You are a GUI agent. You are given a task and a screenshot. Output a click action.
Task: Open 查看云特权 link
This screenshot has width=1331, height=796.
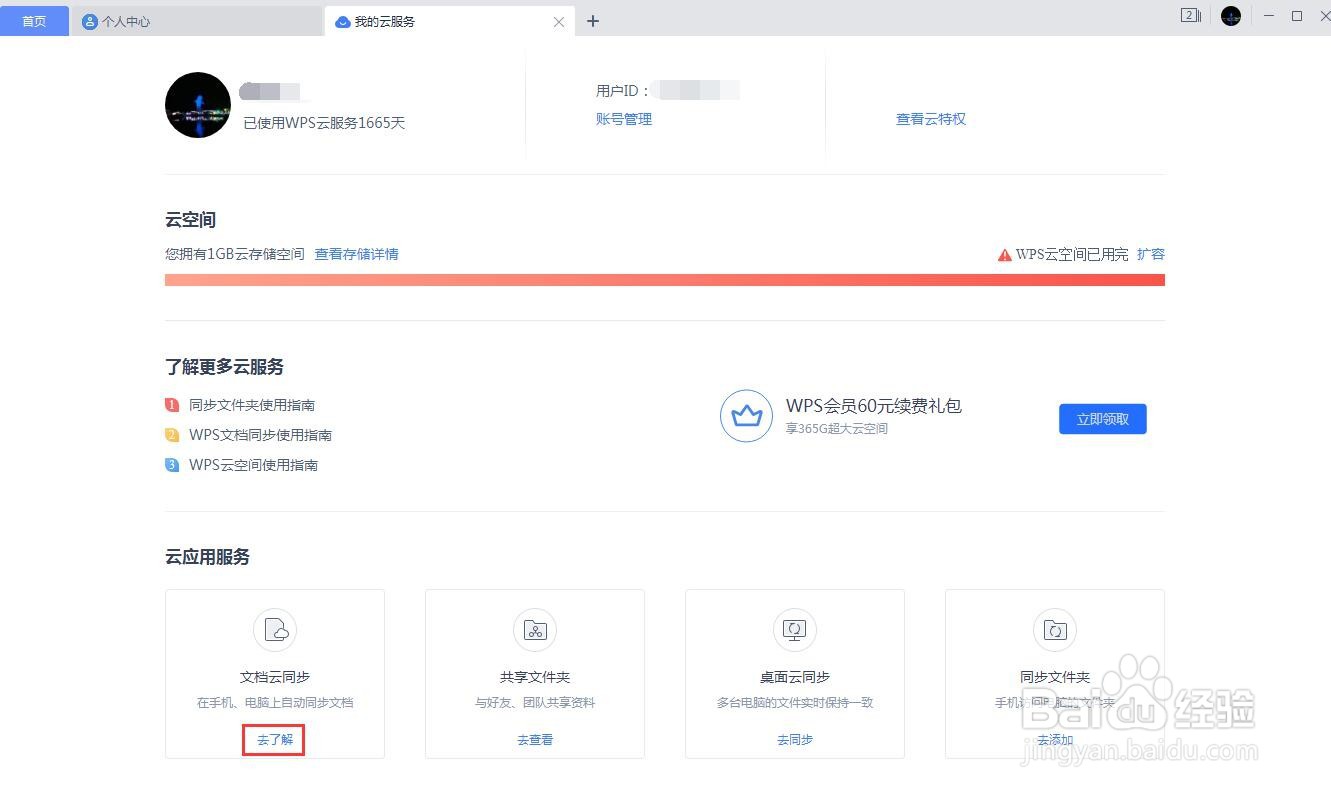tap(931, 119)
